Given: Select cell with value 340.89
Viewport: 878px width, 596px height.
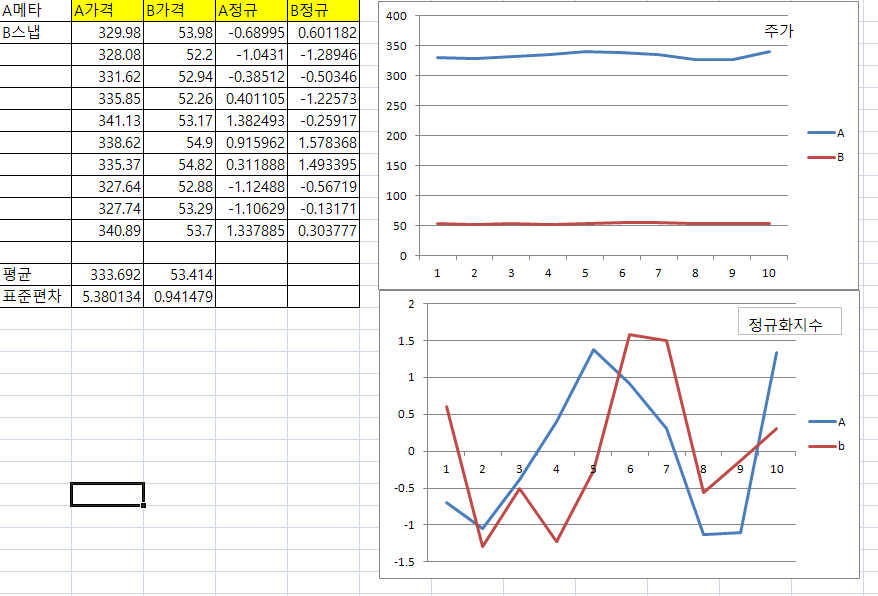Looking at the screenshot, I should tap(108, 231).
